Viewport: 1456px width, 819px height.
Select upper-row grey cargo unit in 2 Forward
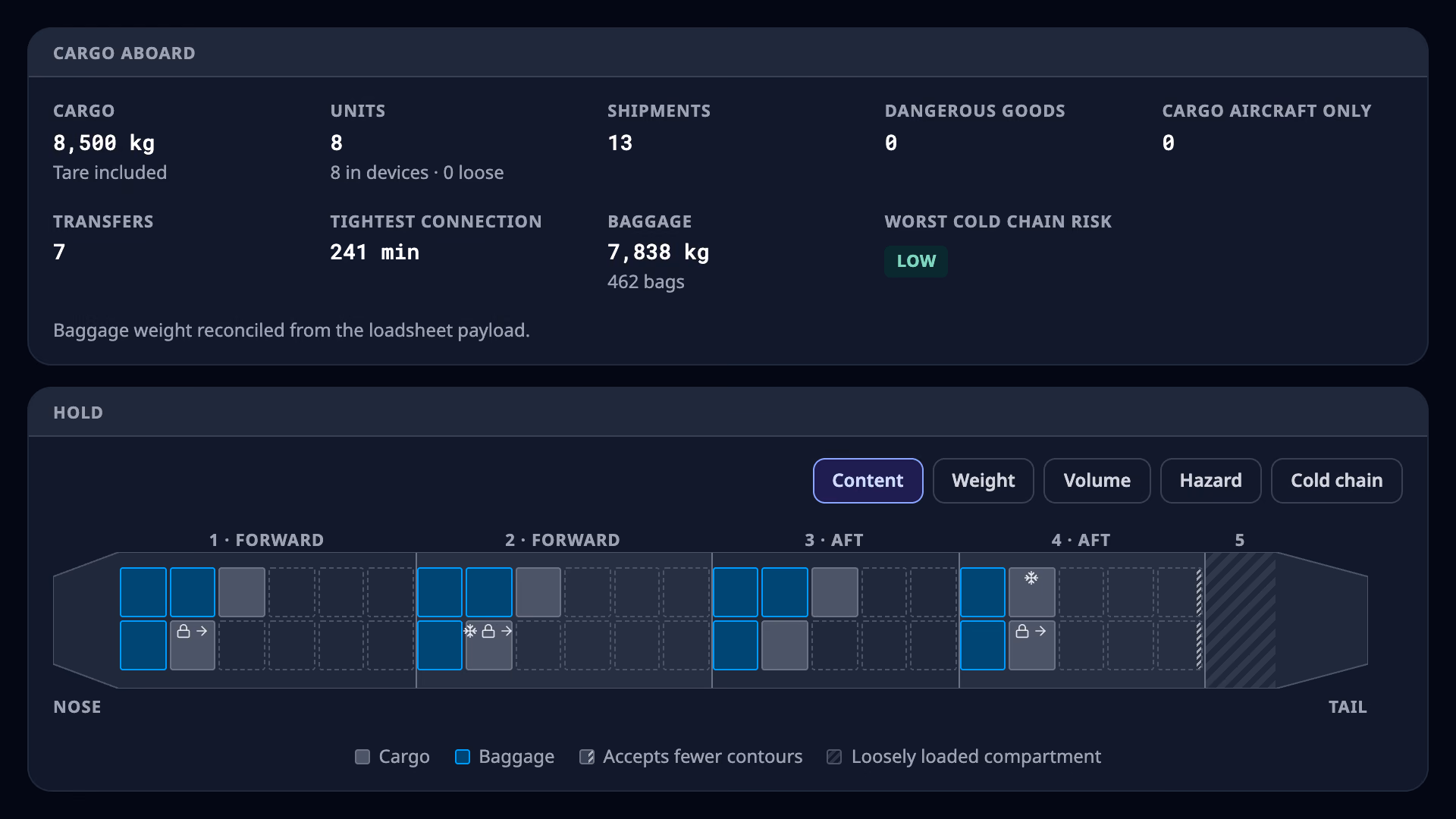(538, 592)
